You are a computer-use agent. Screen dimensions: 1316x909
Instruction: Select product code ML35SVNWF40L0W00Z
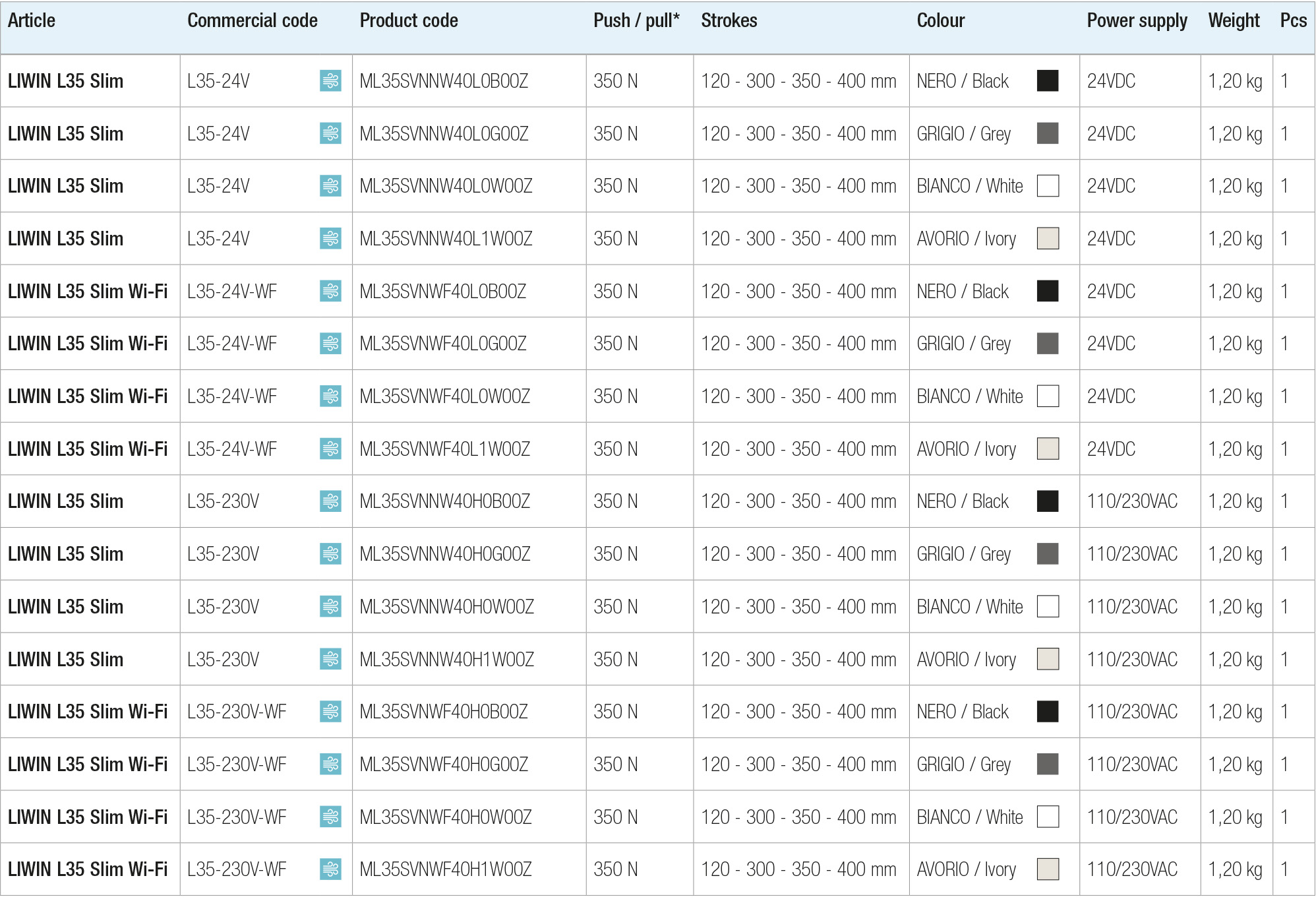tap(445, 396)
